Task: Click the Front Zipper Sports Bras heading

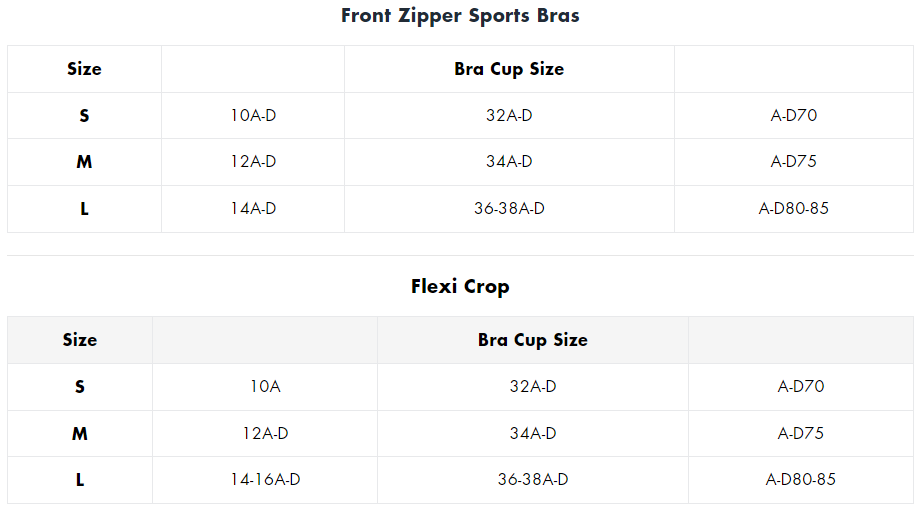Action: (x=460, y=16)
